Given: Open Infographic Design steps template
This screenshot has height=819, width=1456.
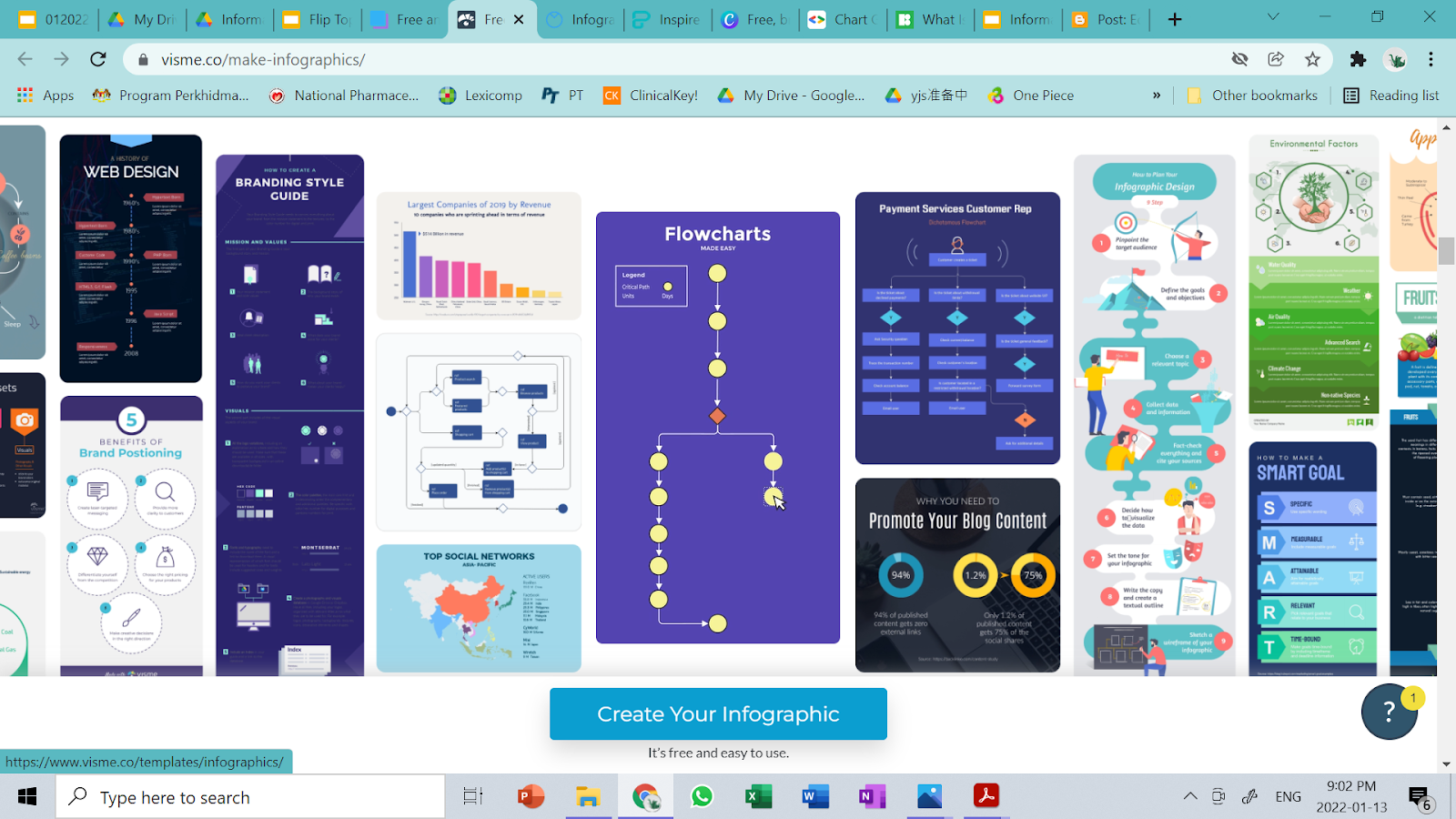Looking at the screenshot, I should pos(1155,415).
